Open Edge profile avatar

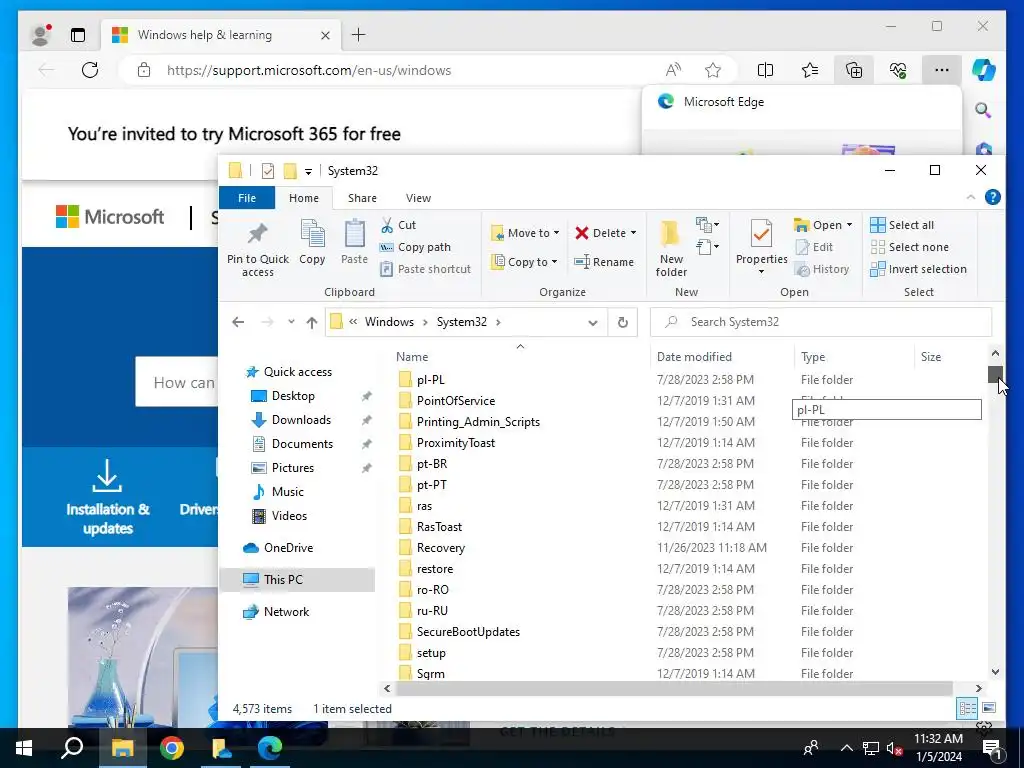pyautogui.click(x=40, y=35)
